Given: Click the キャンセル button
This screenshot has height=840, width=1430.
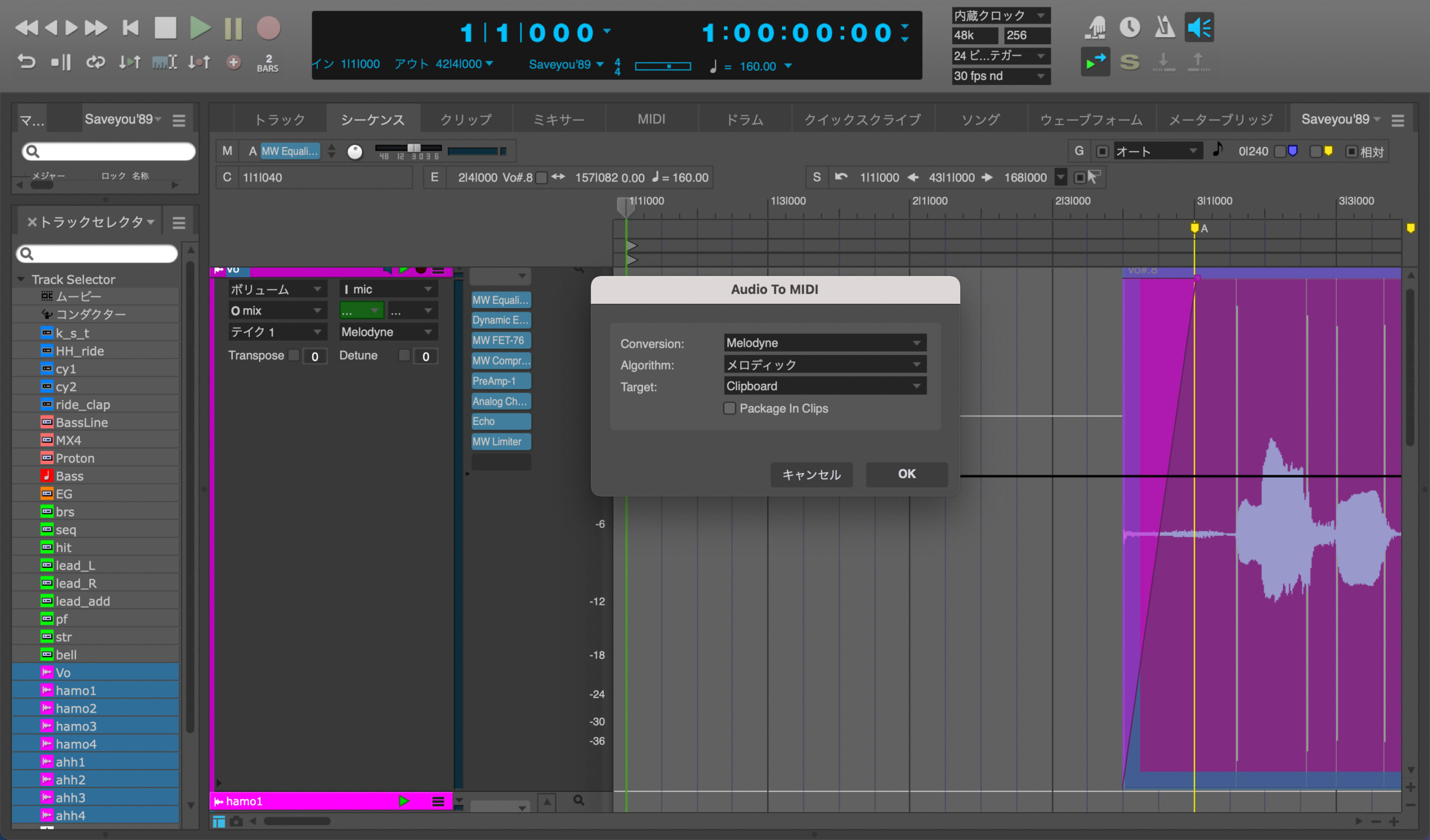Looking at the screenshot, I should (811, 475).
